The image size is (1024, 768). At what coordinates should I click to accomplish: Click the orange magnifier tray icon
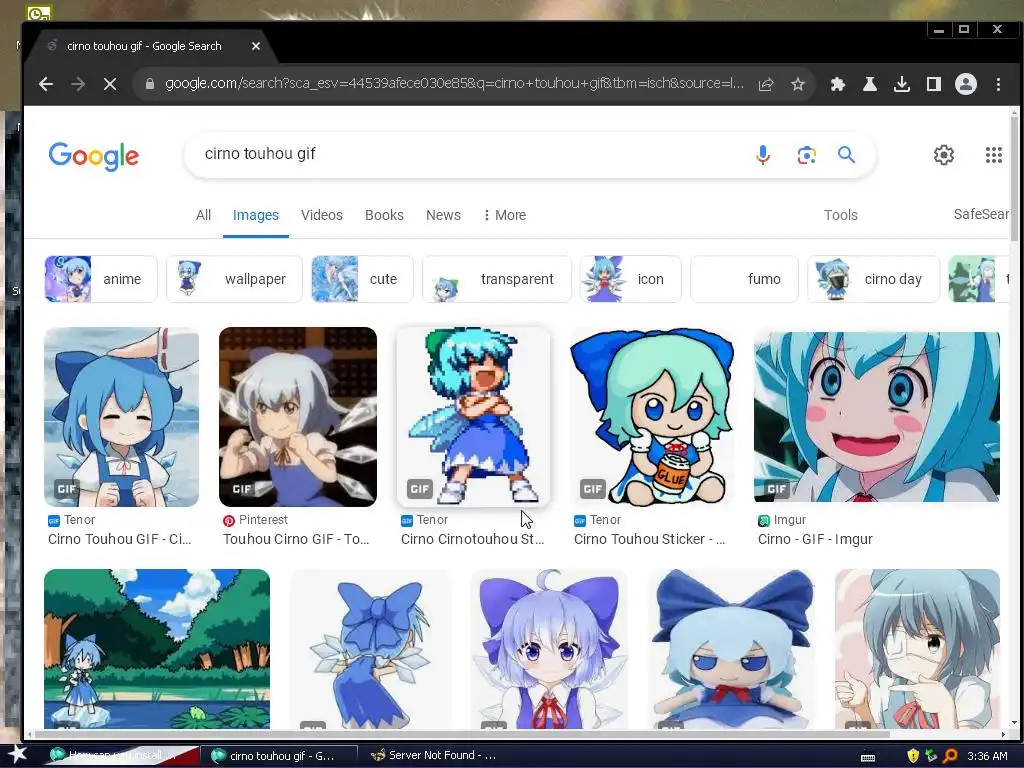(950, 756)
